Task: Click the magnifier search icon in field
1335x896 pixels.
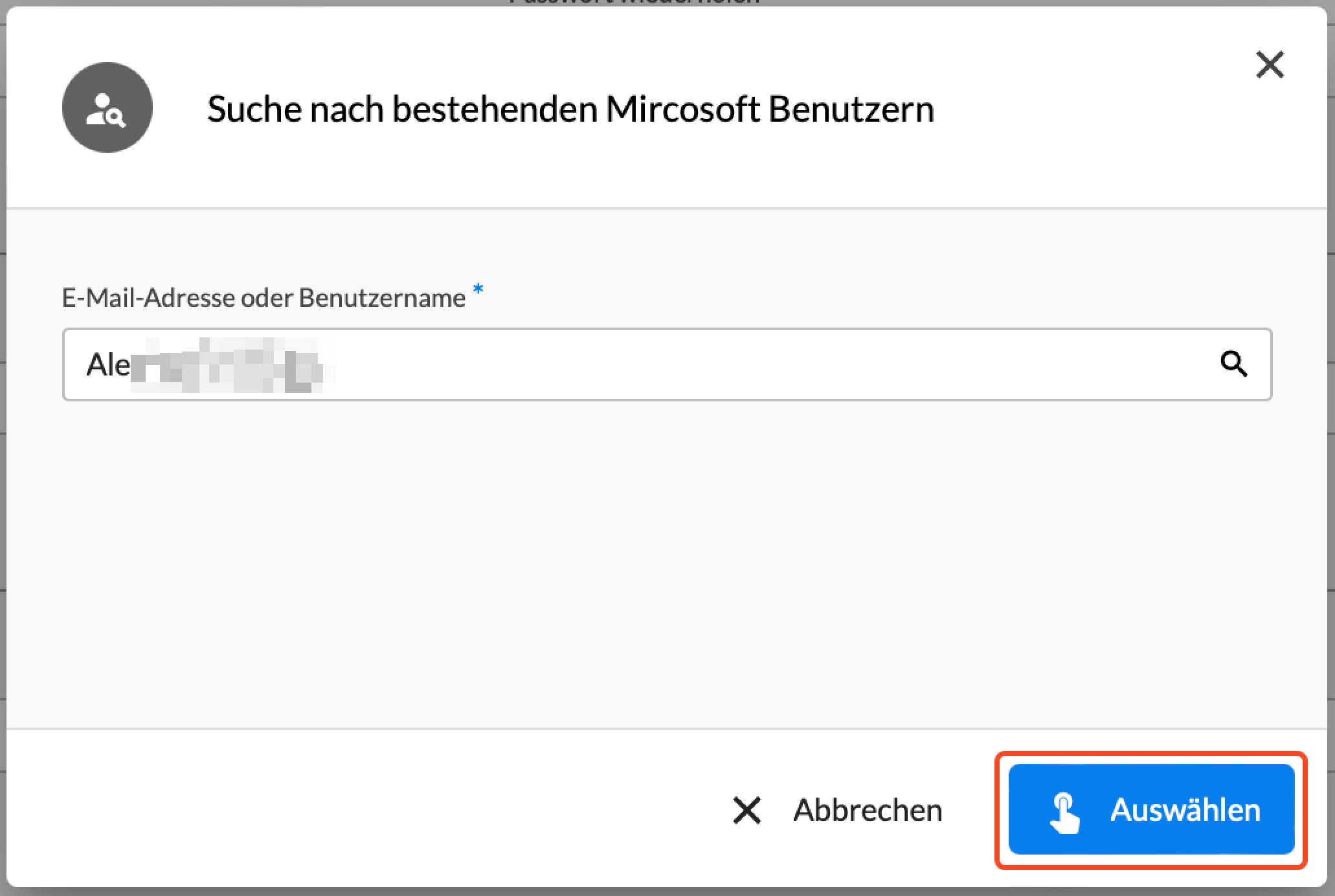Action: 1233,364
